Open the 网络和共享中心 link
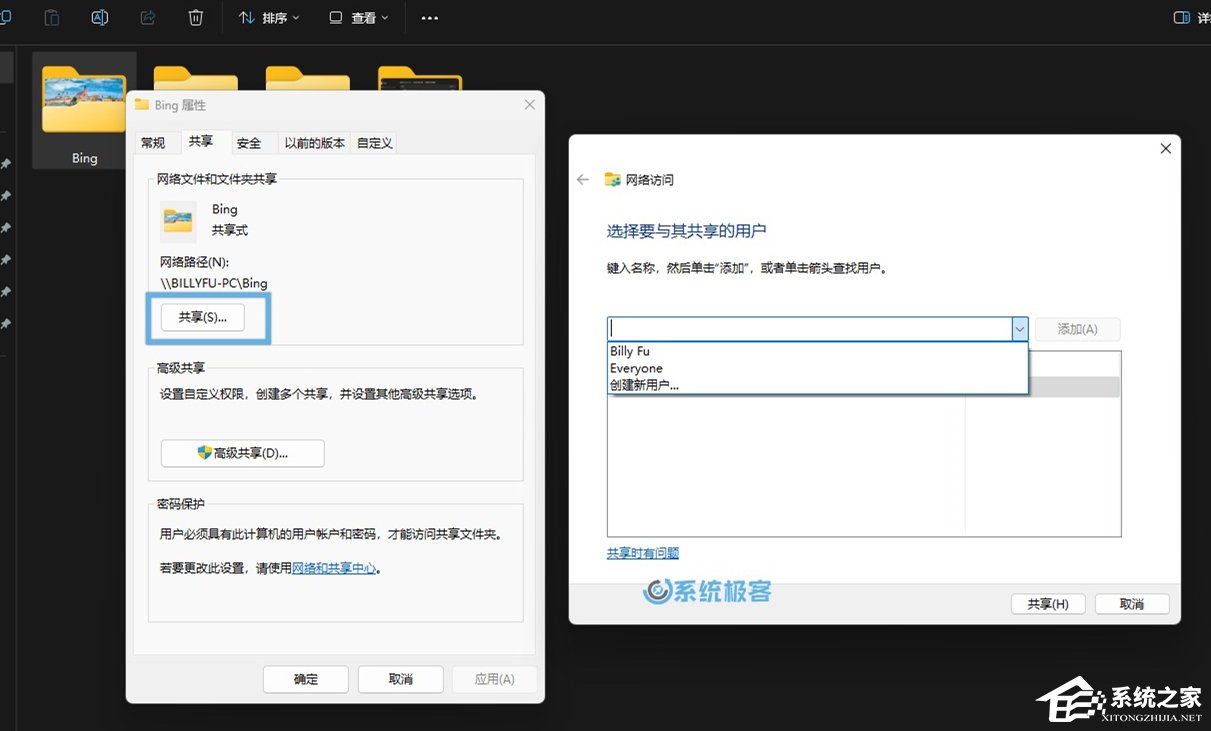 click(335, 568)
